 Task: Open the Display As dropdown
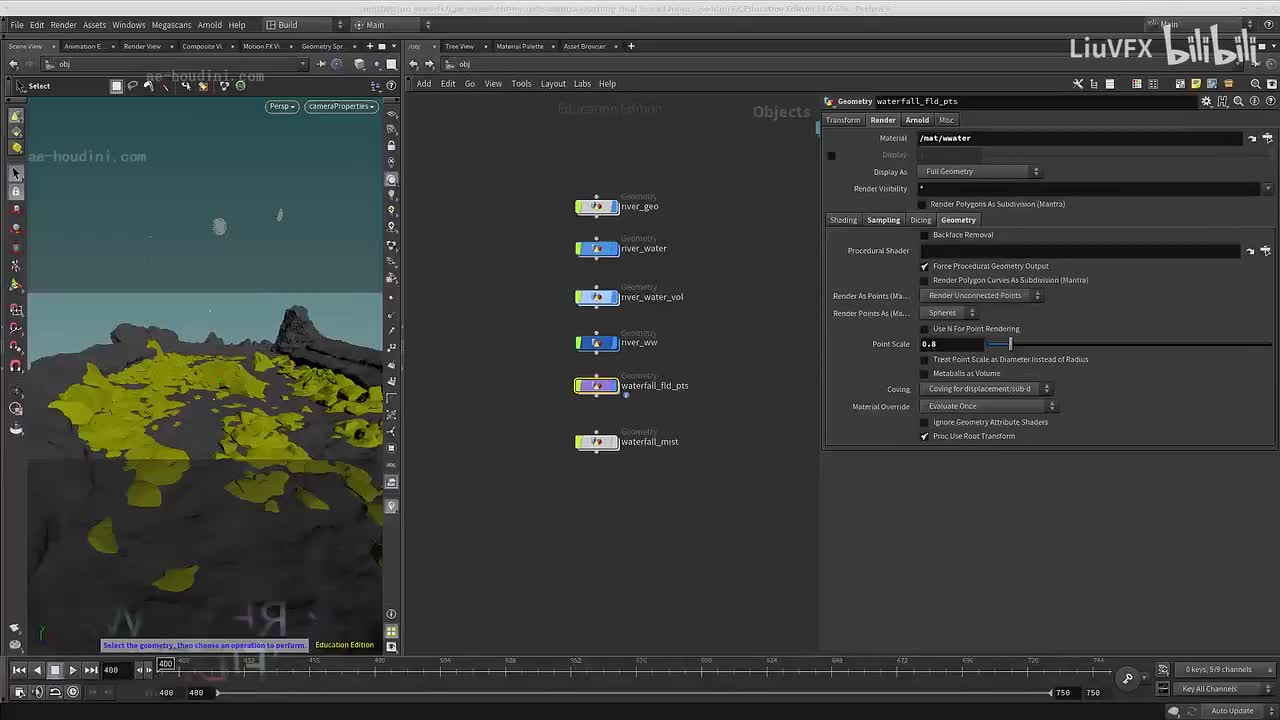(980, 171)
